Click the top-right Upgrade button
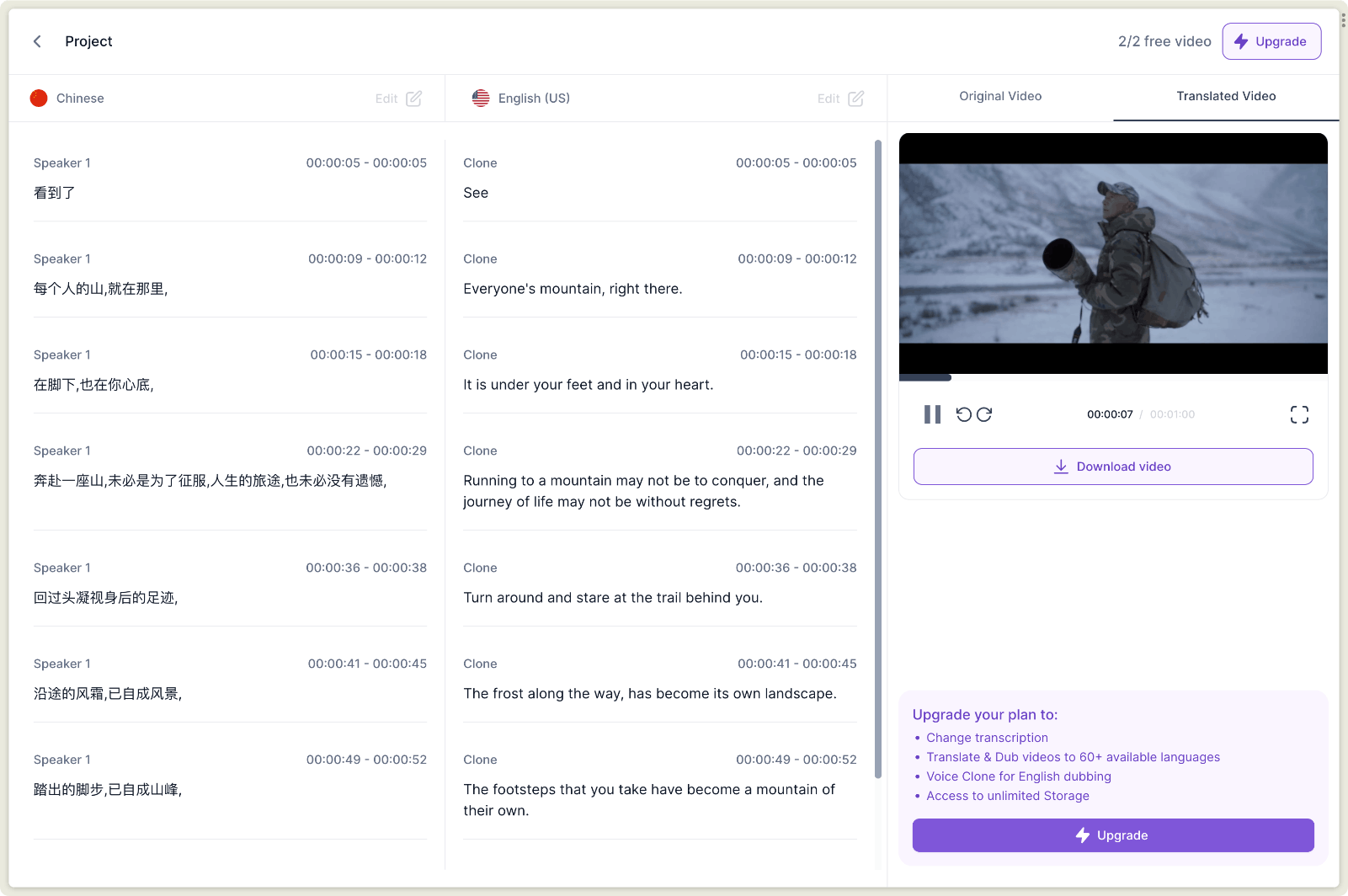Image resolution: width=1348 pixels, height=896 pixels. coord(1271,41)
